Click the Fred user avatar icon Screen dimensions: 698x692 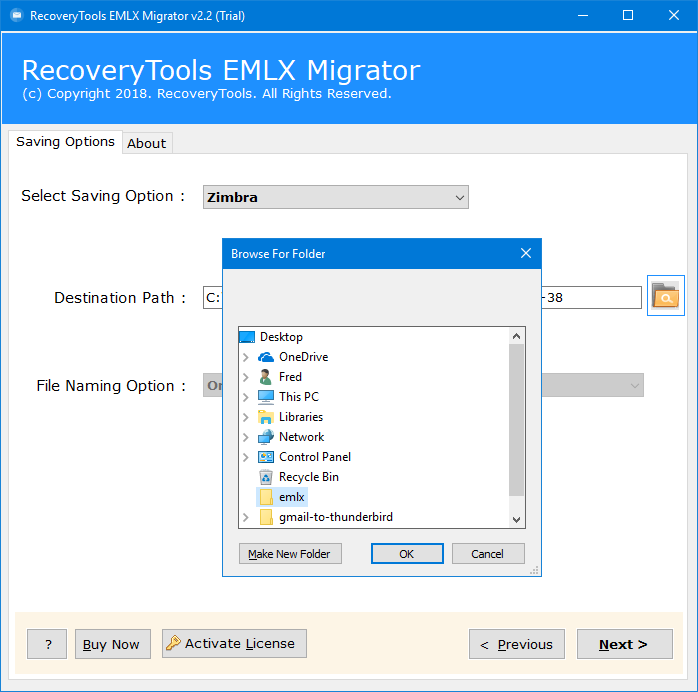click(266, 377)
